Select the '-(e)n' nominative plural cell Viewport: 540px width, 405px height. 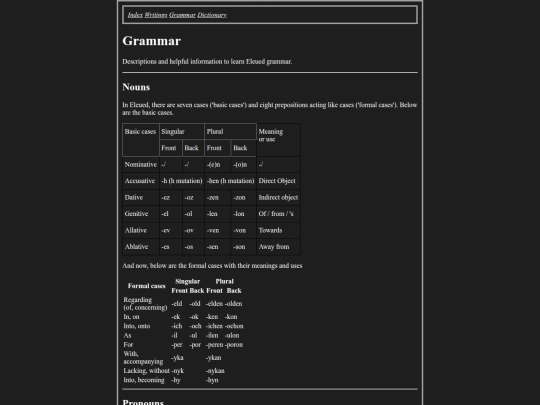coord(217,165)
